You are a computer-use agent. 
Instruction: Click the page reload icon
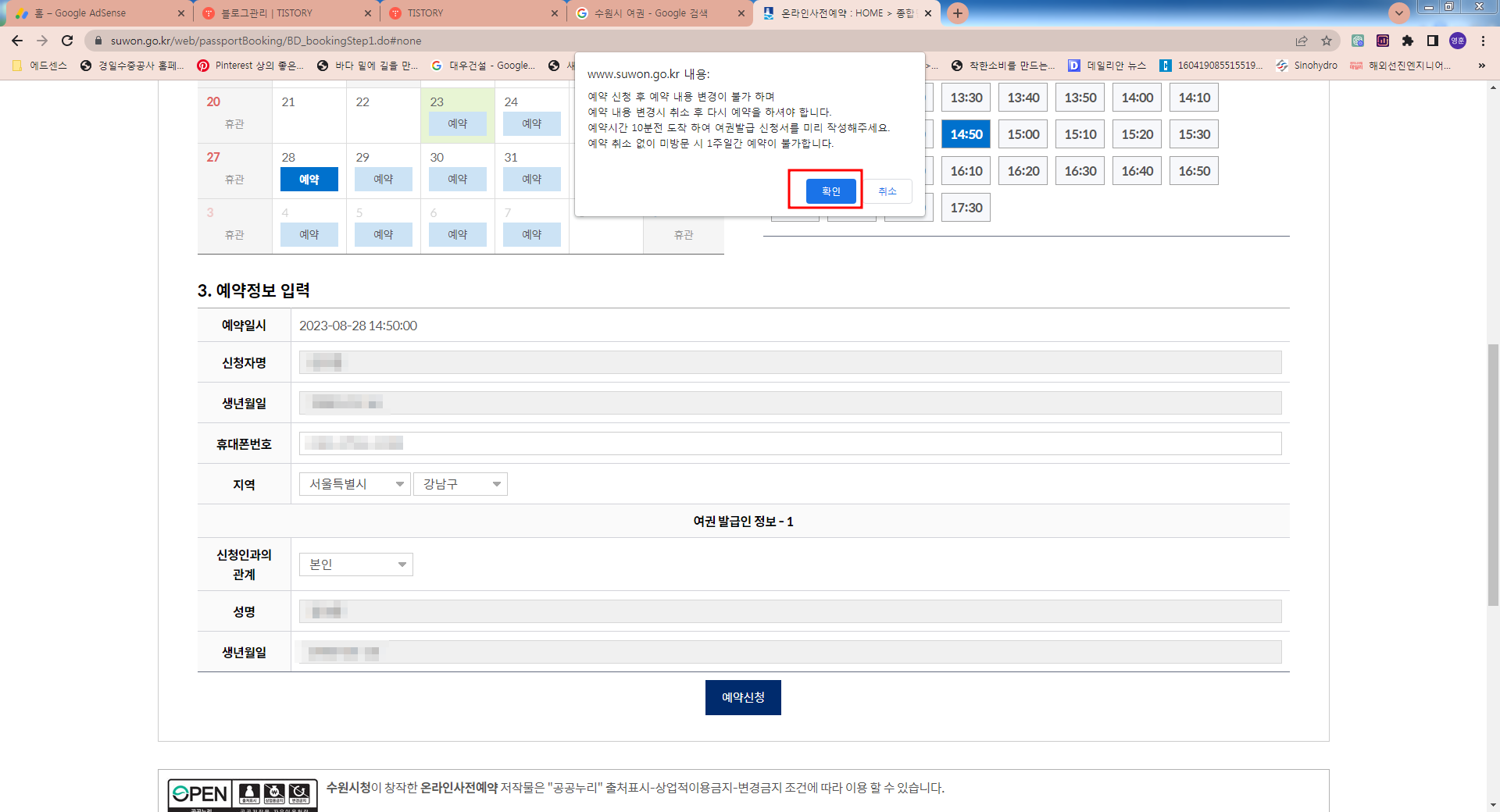[67, 41]
